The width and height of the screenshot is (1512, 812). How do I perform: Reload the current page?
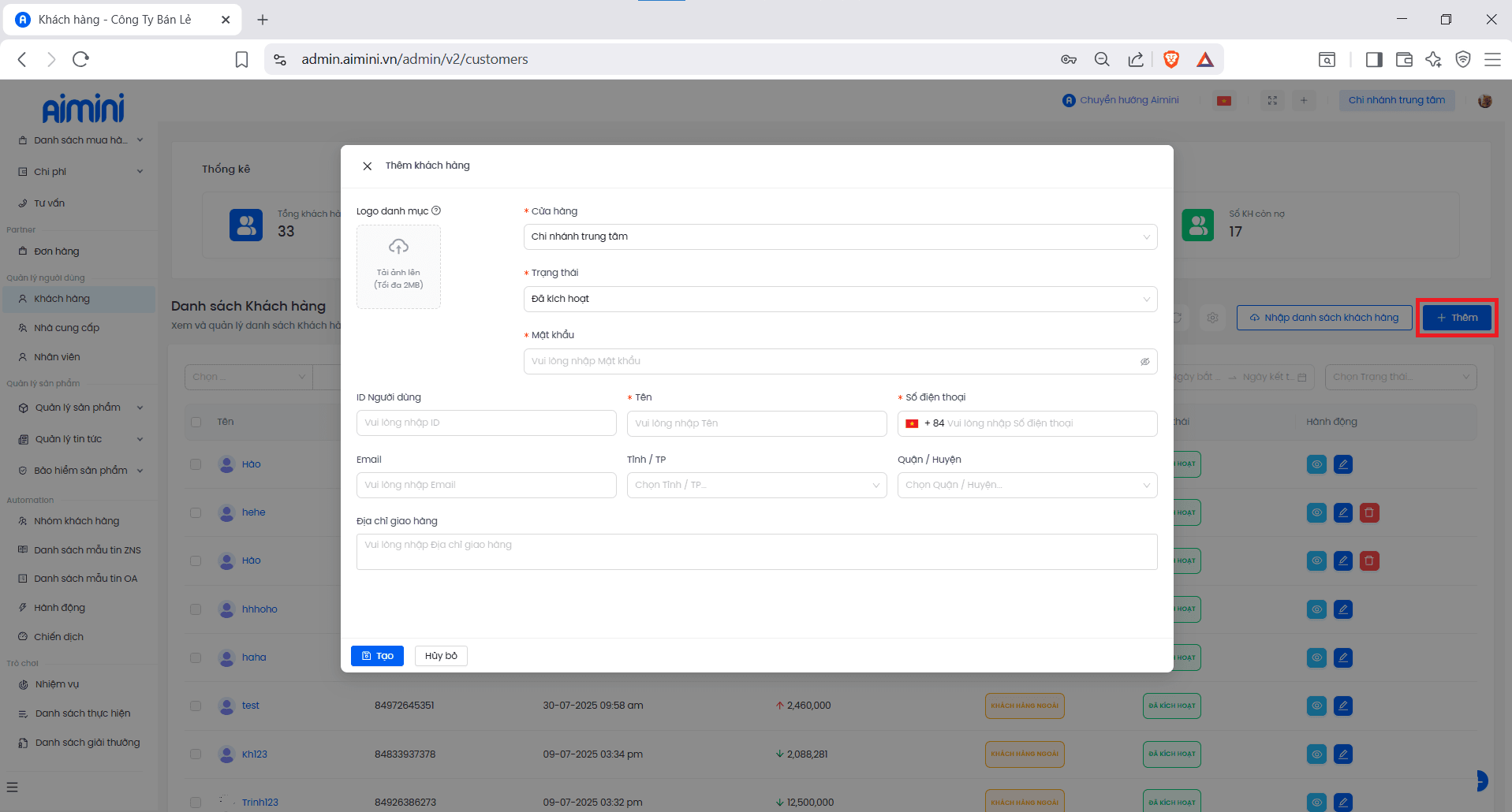coord(80,59)
